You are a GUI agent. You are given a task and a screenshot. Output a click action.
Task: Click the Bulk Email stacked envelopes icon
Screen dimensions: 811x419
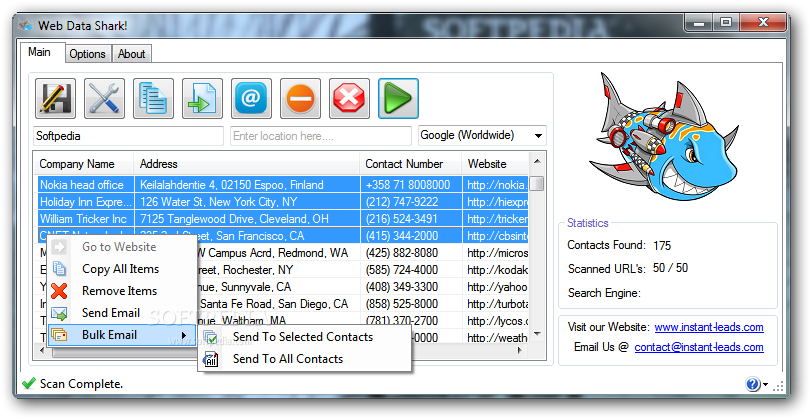pos(59,335)
